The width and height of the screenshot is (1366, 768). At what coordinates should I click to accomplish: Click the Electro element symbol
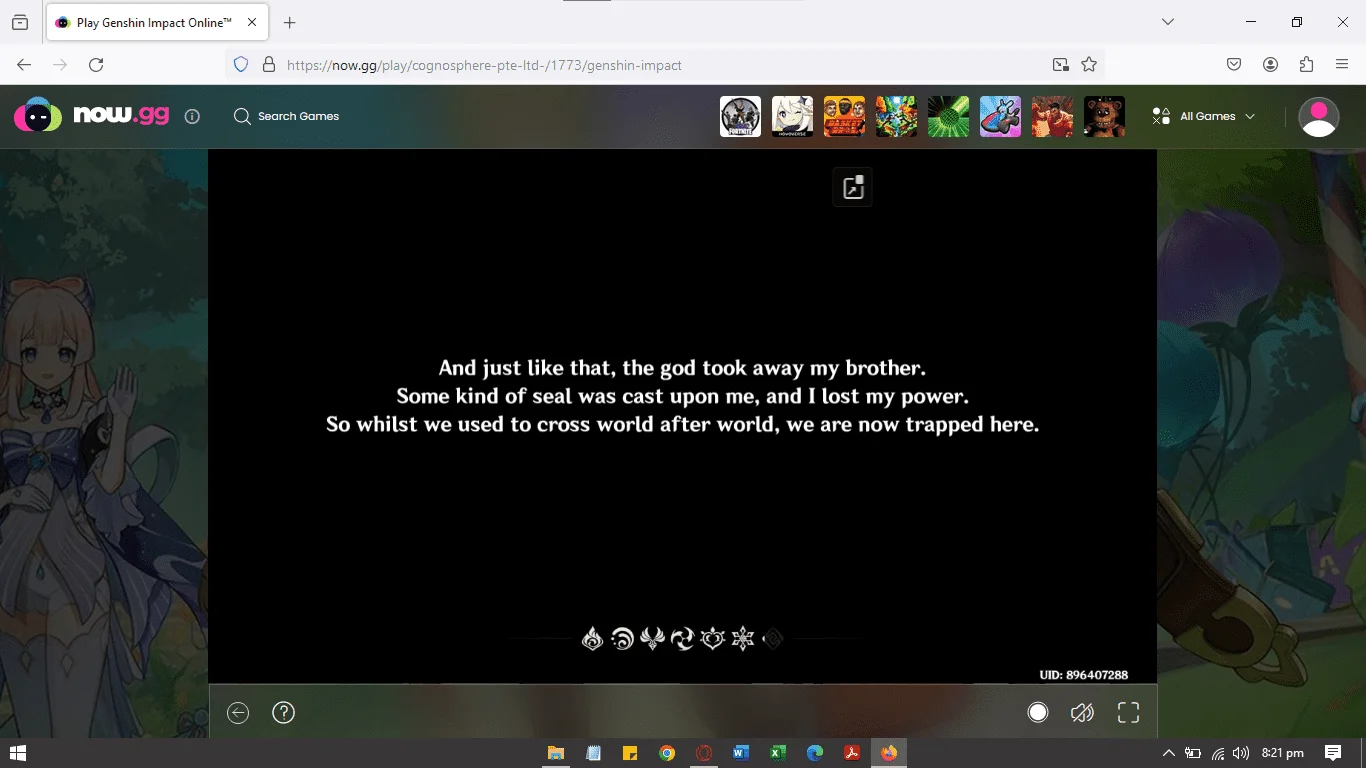[682, 638]
